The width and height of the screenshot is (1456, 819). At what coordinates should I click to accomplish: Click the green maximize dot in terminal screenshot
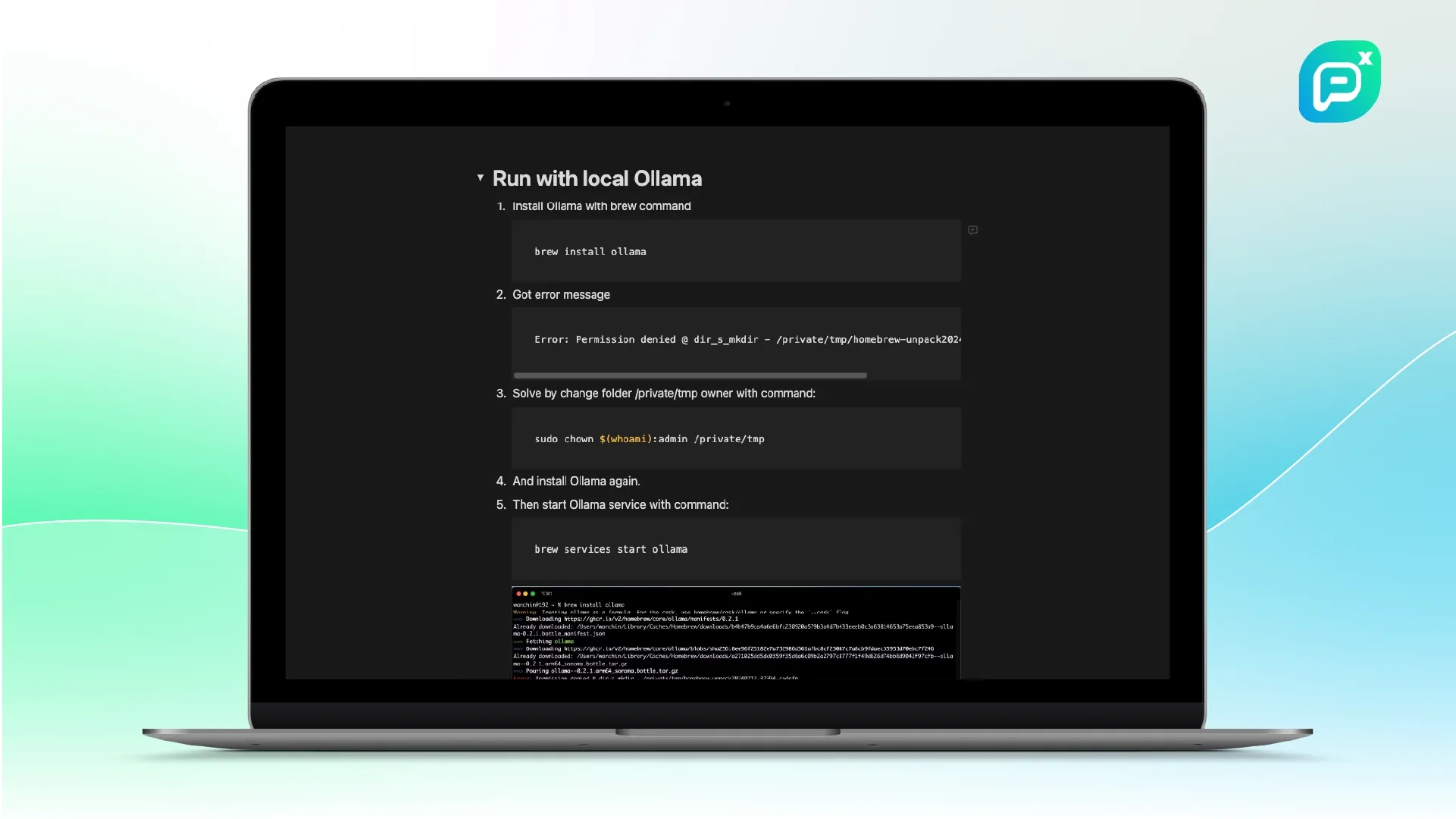(x=533, y=594)
